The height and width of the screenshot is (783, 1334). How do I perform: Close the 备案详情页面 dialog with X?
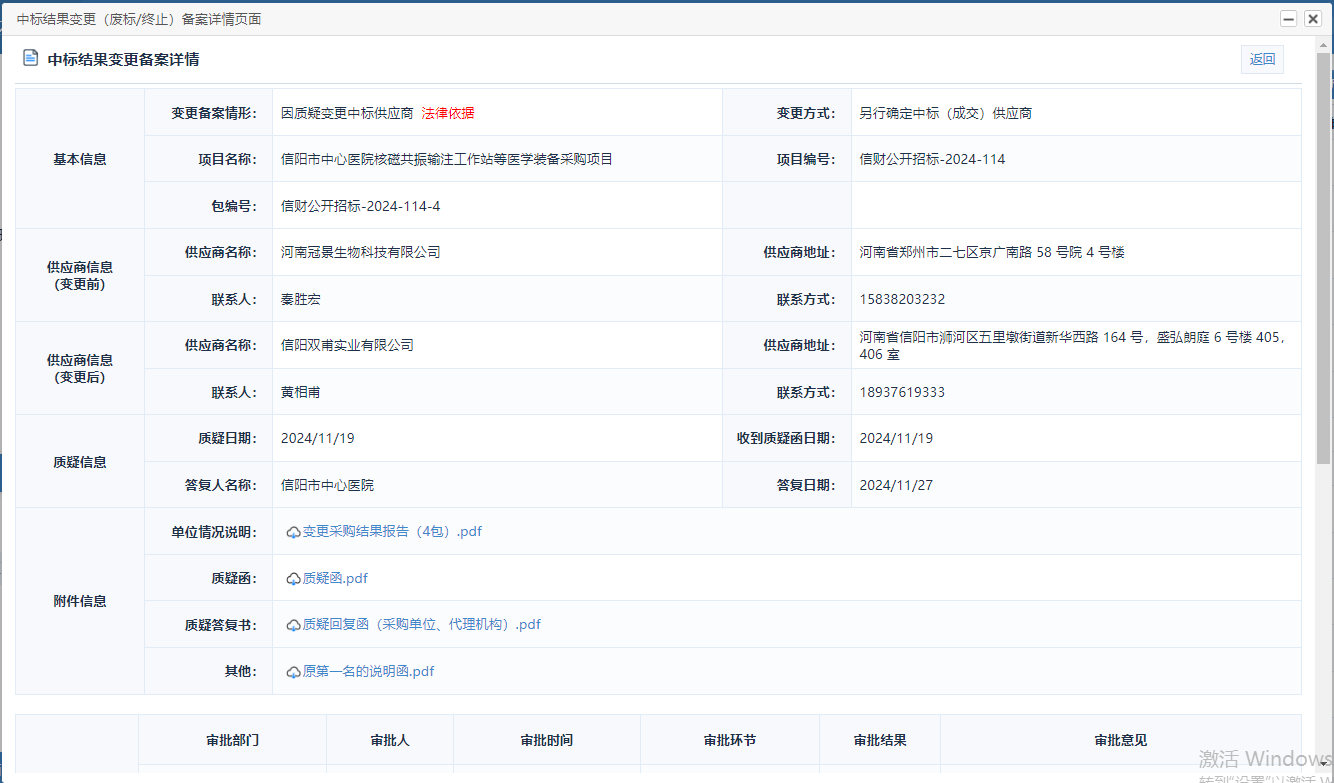(x=1310, y=19)
